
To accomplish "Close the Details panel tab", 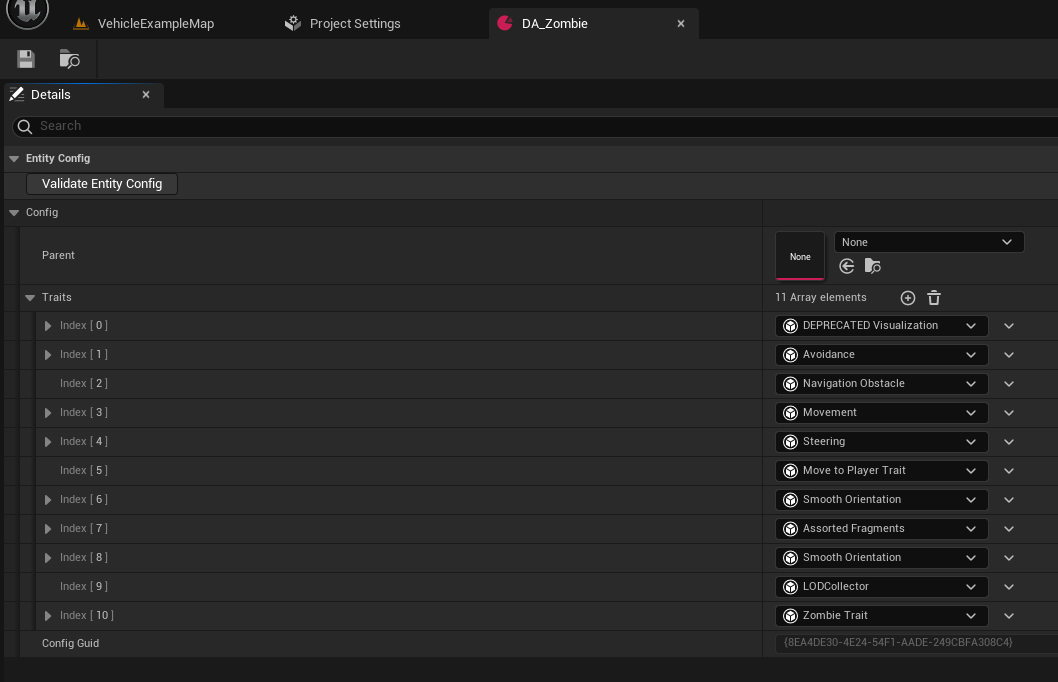I will (146, 95).
